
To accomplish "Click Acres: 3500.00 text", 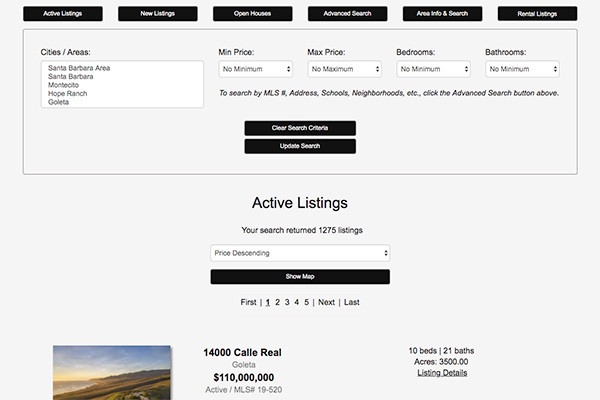I will point(441,362).
